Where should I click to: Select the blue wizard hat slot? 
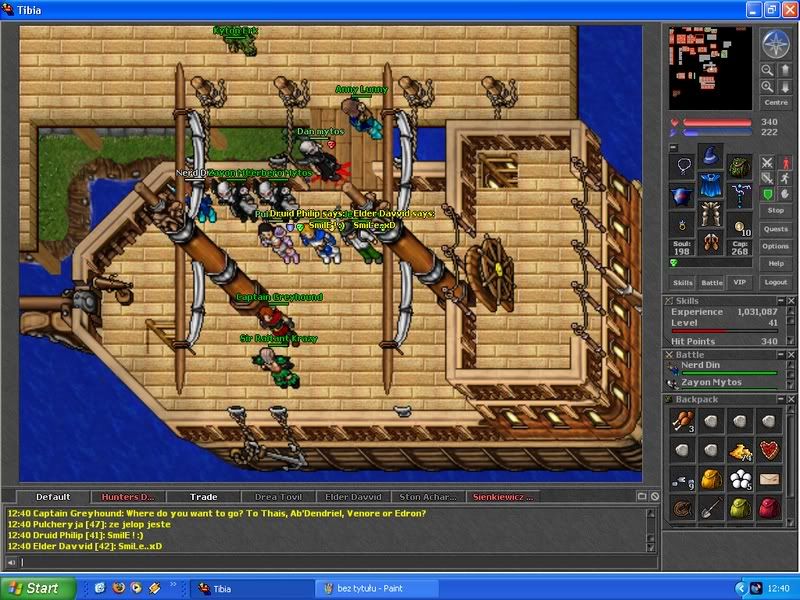point(710,156)
